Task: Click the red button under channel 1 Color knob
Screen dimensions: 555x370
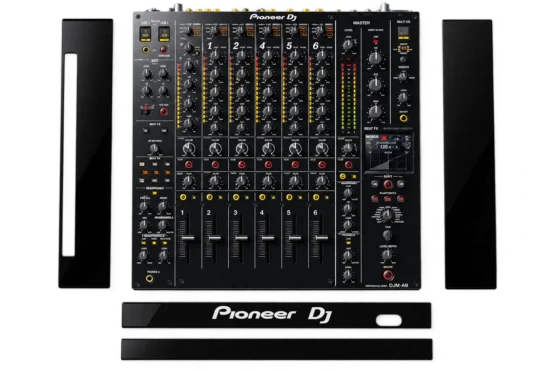Action: pyautogui.click(x=189, y=165)
